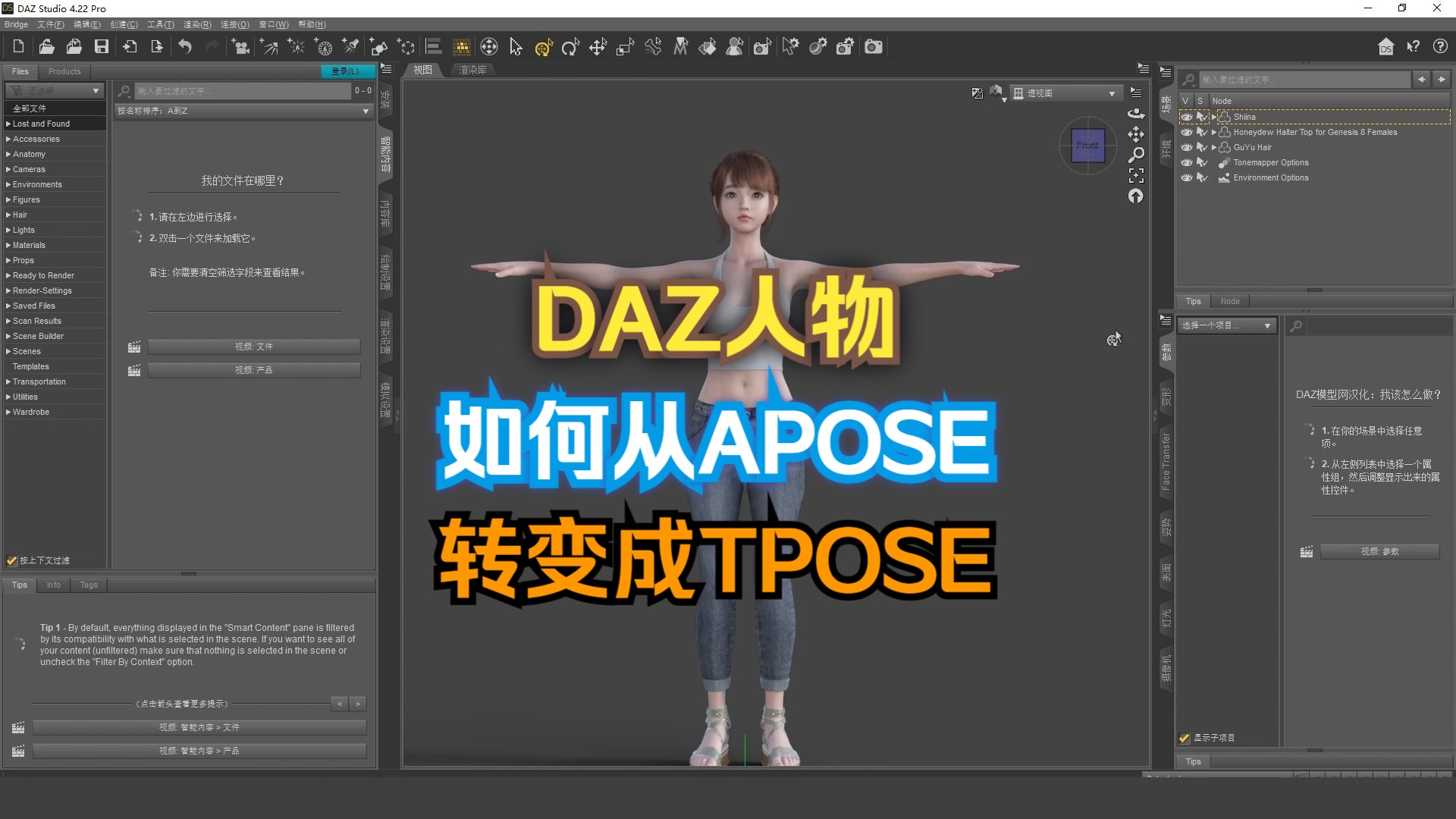1456x819 pixels.
Task: Click the 视频: 产品 link button
Action: [x=255, y=369]
